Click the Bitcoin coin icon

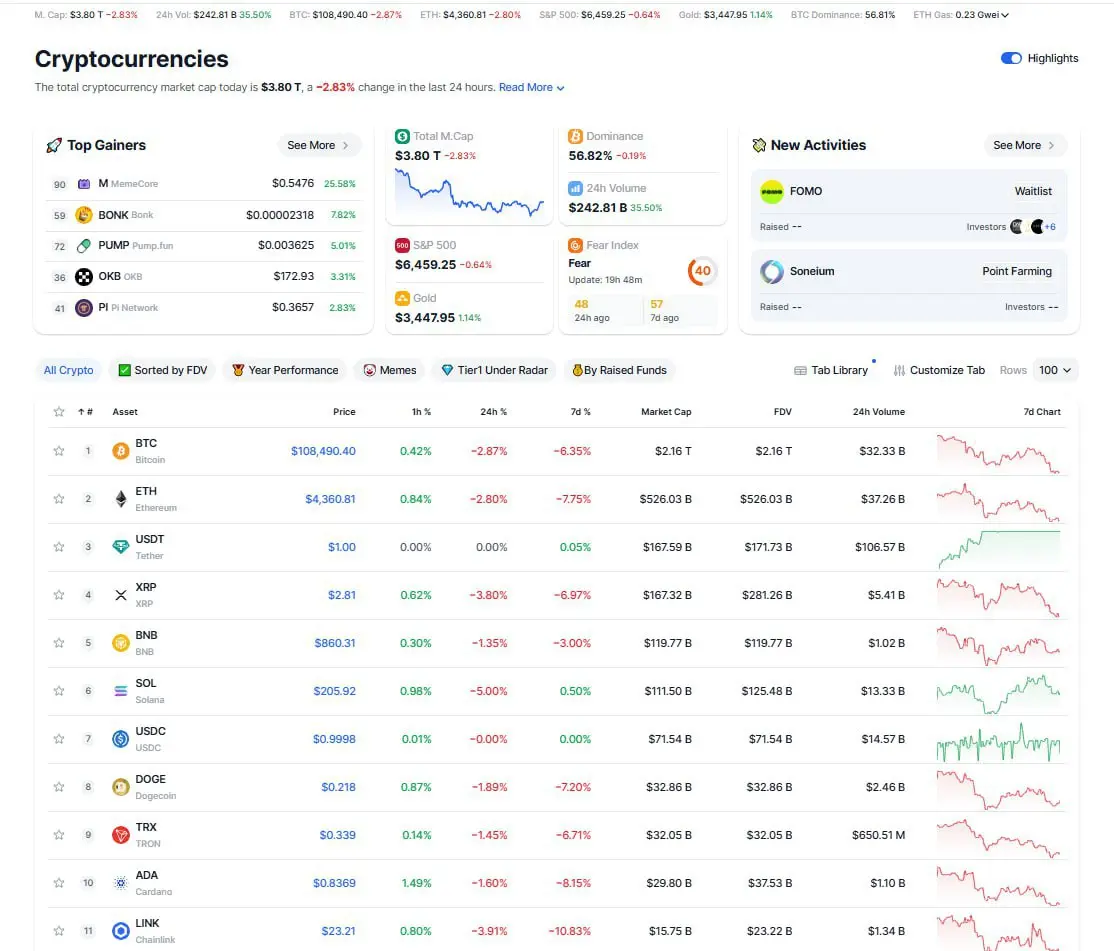(x=121, y=451)
